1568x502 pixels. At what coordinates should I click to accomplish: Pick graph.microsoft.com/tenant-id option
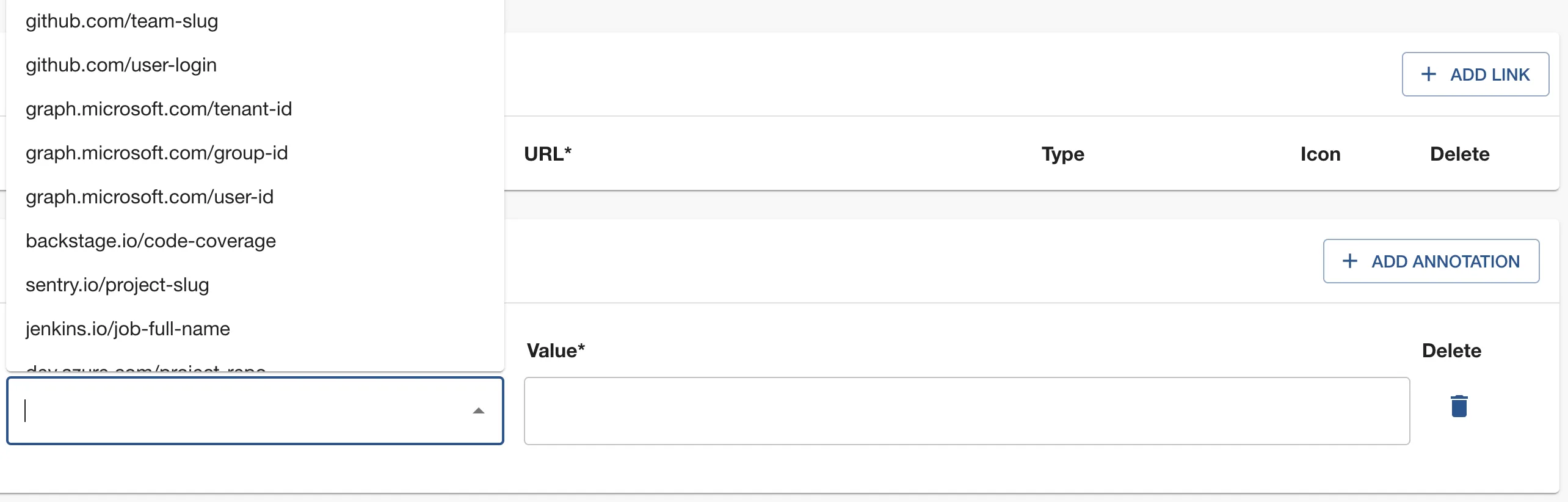pos(159,109)
